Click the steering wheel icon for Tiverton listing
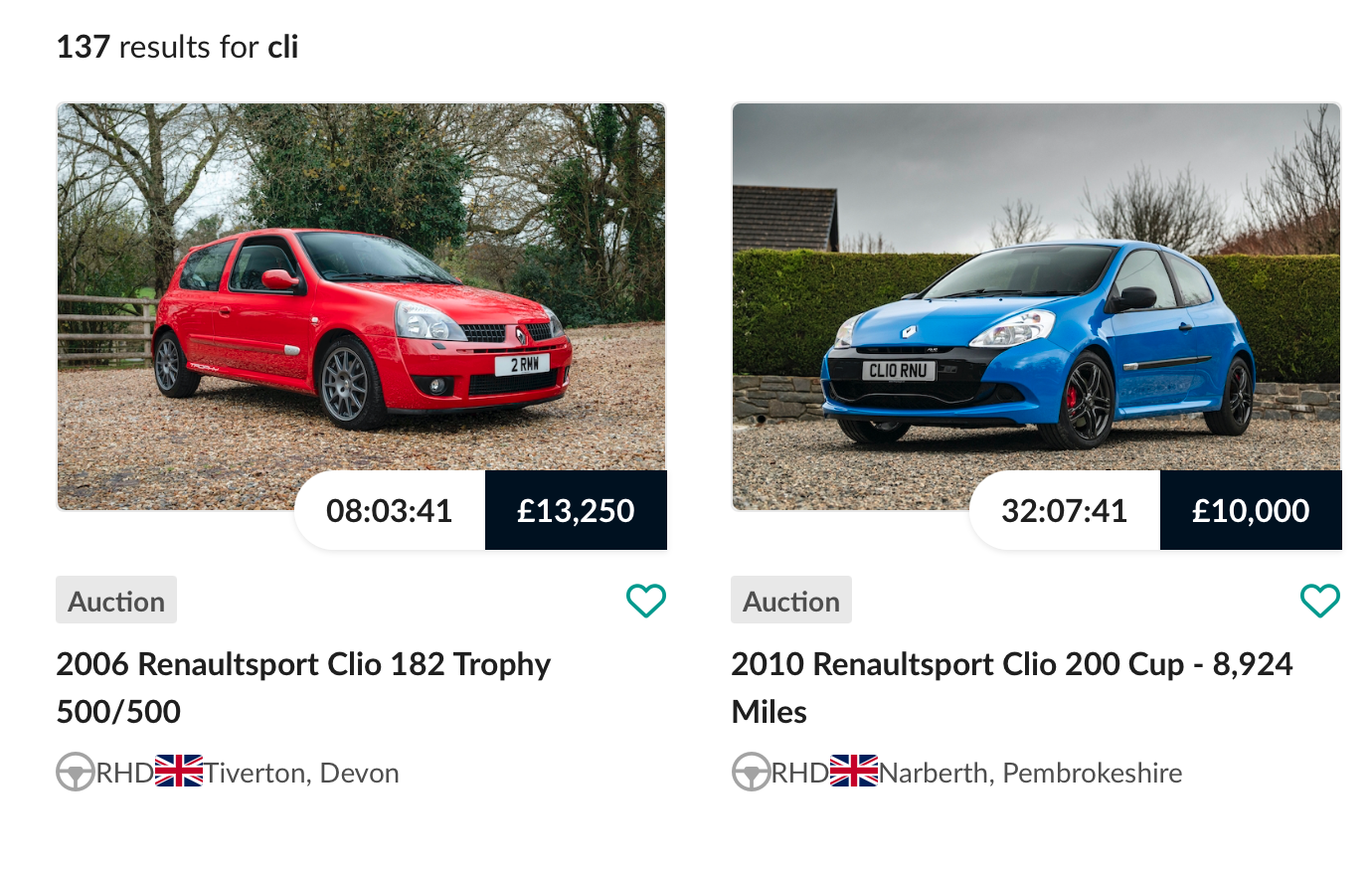Image resolution: width=1372 pixels, height=873 pixels. [76, 773]
